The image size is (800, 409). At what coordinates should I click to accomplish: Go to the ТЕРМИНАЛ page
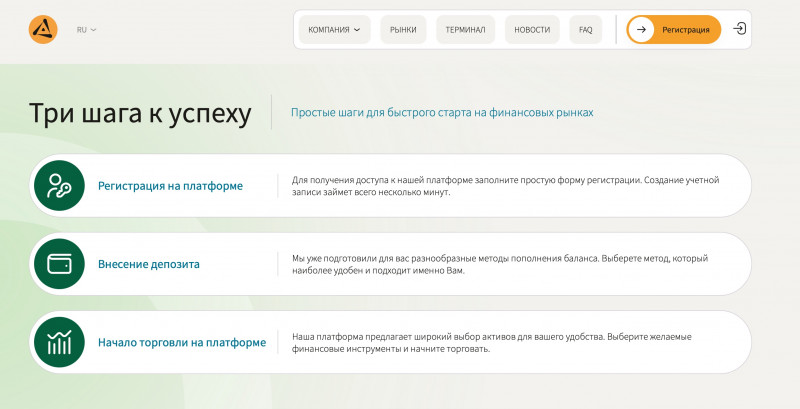pyautogui.click(x=465, y=30)
